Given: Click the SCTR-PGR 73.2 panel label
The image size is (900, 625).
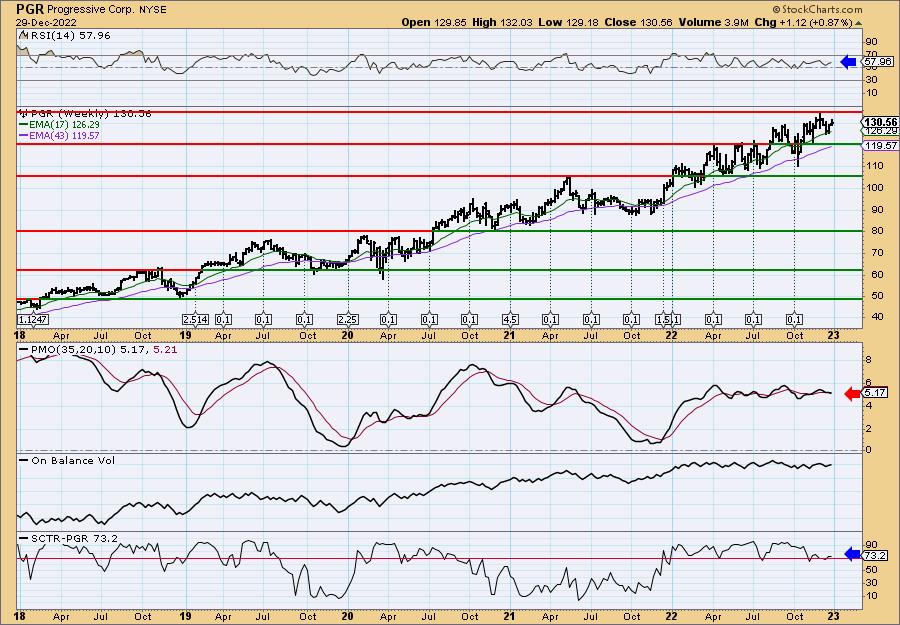Looking at the screenshot, I should coord(68,538).
